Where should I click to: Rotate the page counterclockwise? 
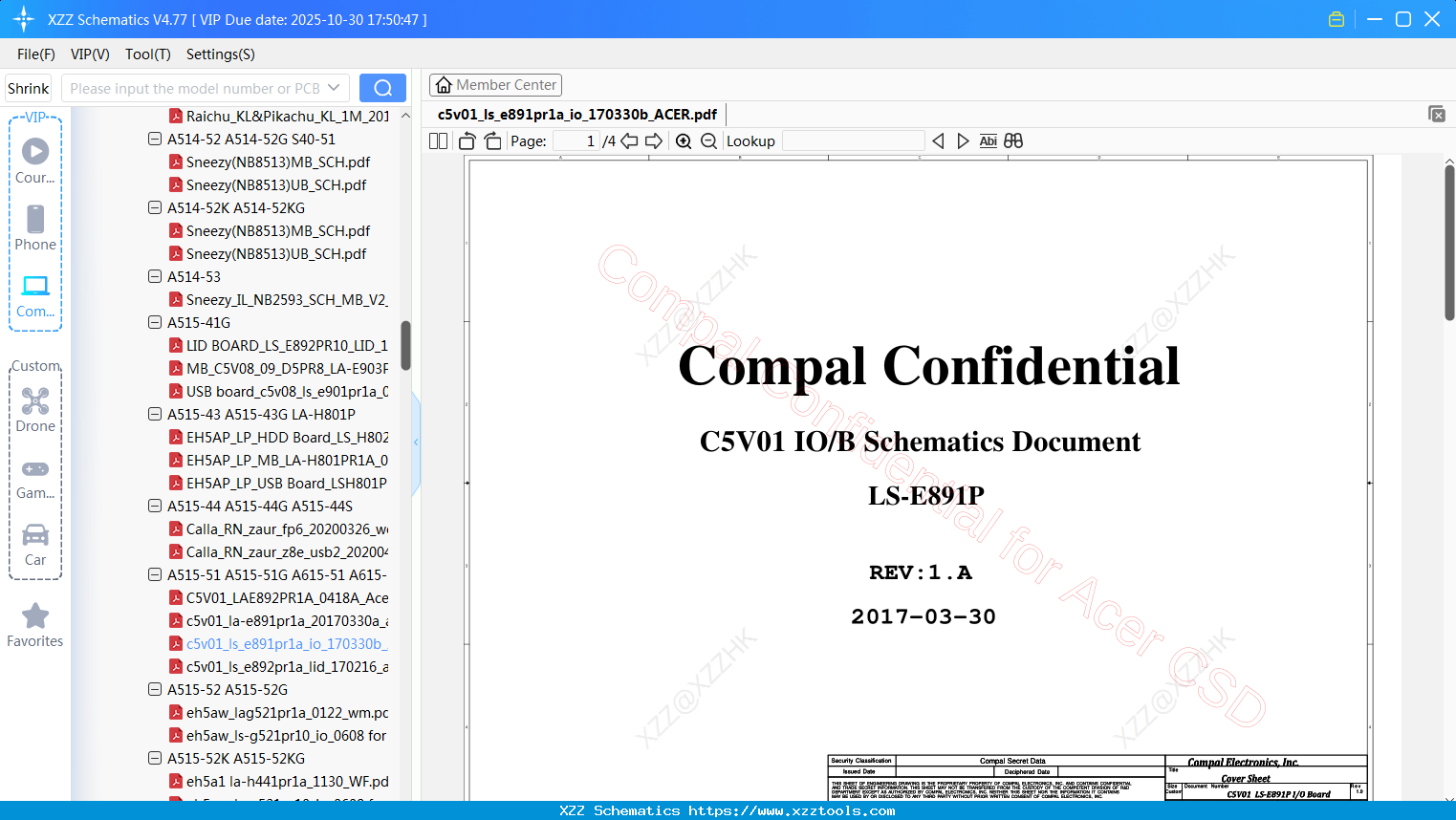pos(467,141)
